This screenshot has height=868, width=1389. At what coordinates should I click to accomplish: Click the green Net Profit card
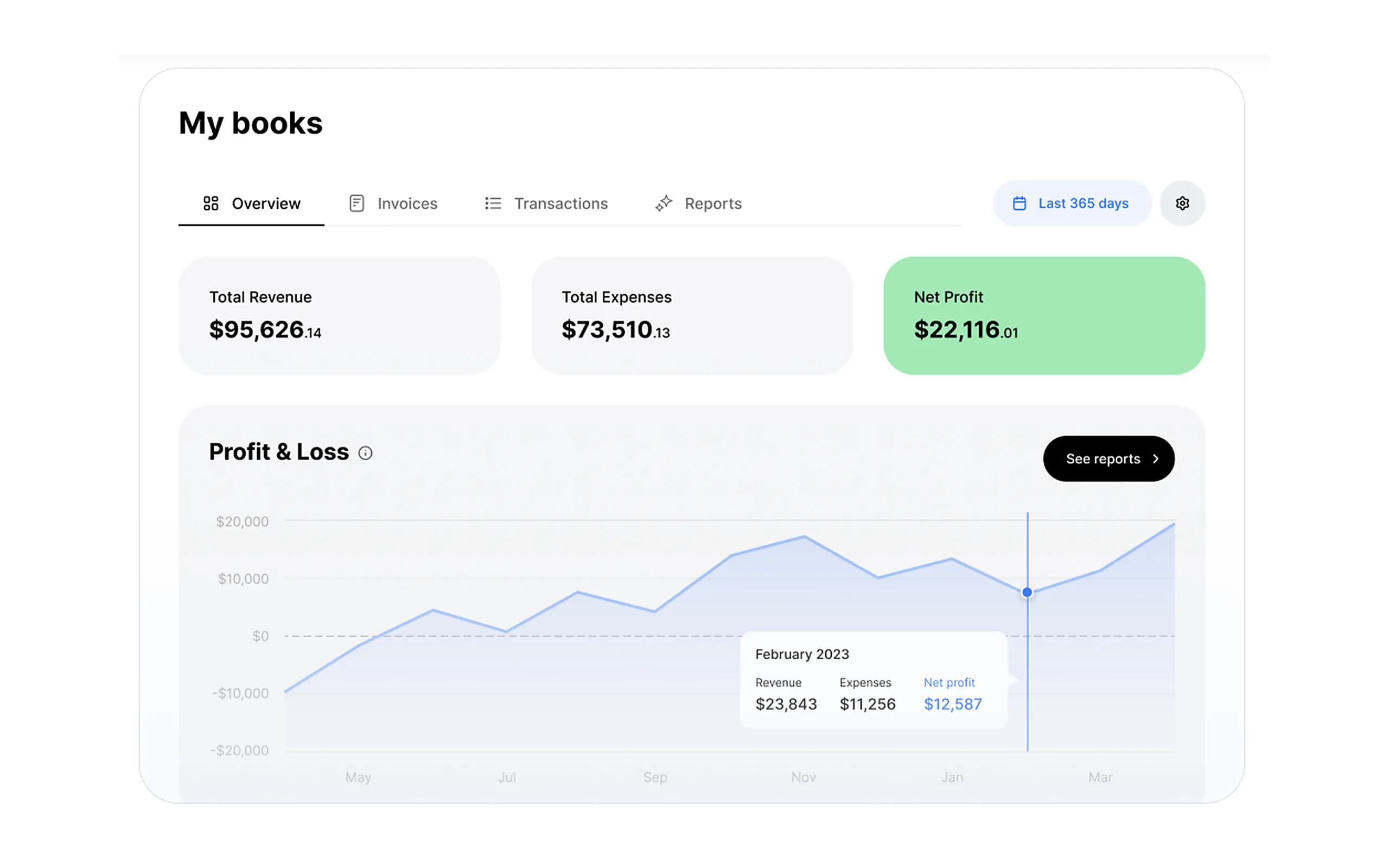coord(1044,316)
